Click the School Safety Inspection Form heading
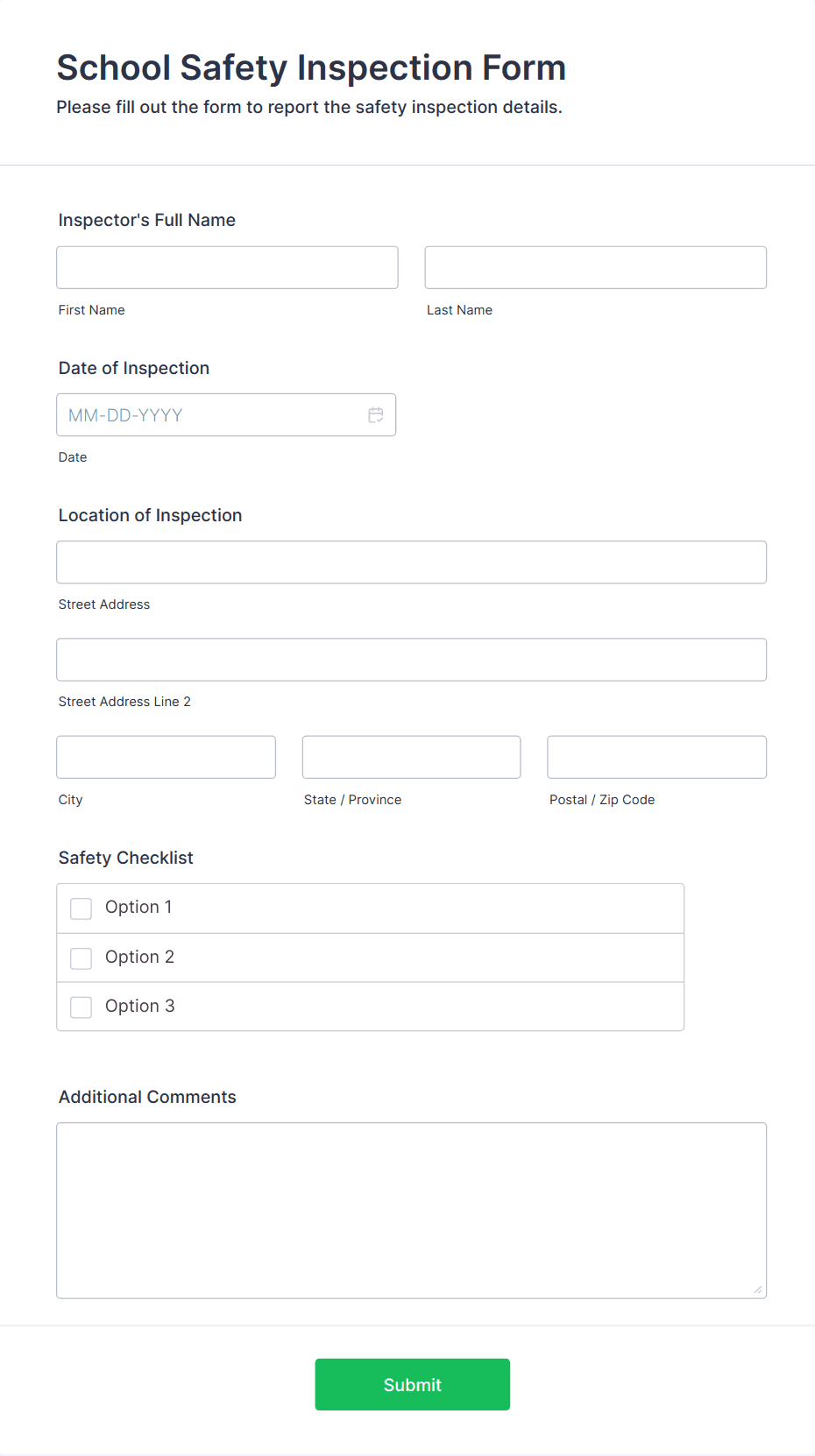815x1456 pixels. 310,67
